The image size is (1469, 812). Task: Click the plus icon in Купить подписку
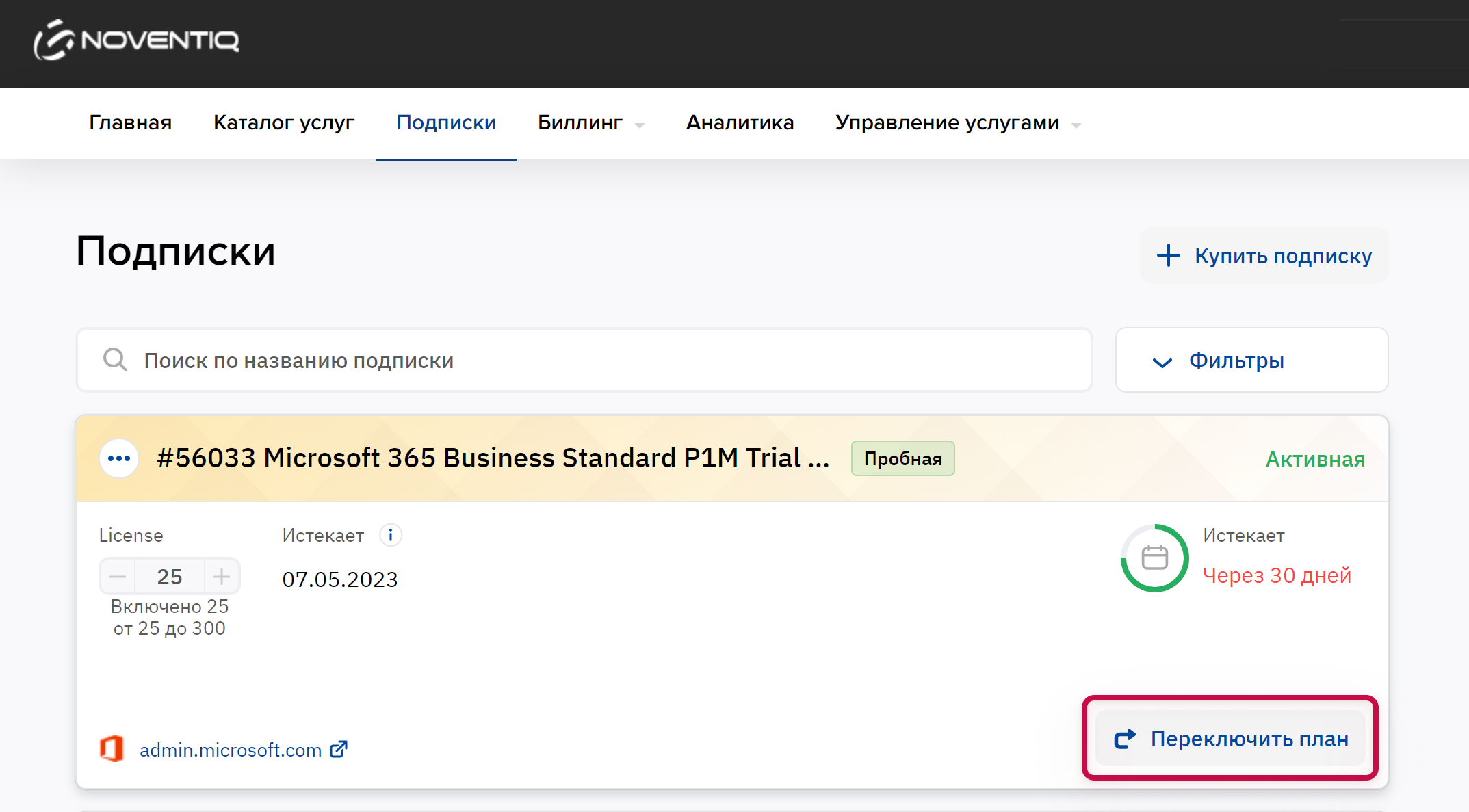click(1169, 256)
